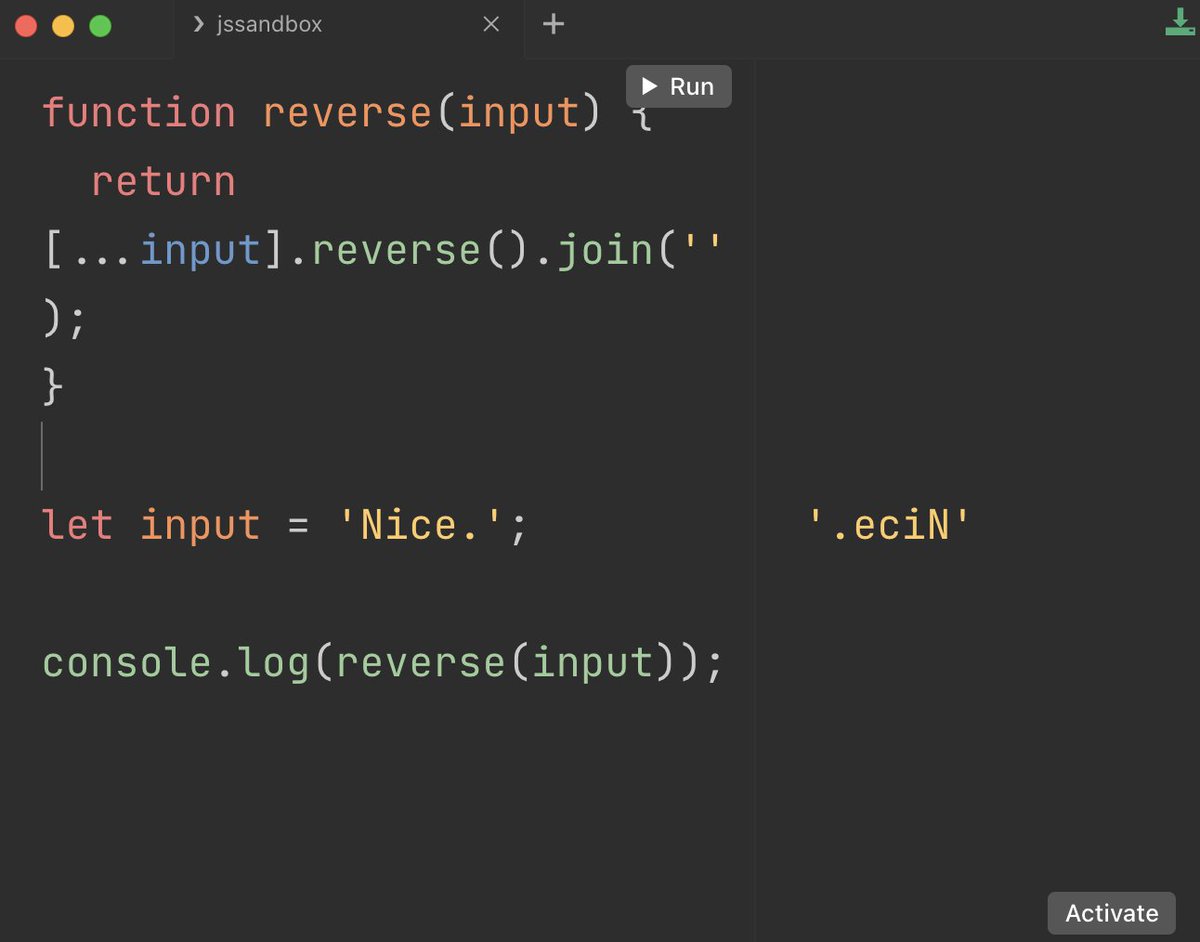Viewport: 1200px width, 942px height.
Task: Click the 'join' method call in the code
Action: (x=606, y=250)
